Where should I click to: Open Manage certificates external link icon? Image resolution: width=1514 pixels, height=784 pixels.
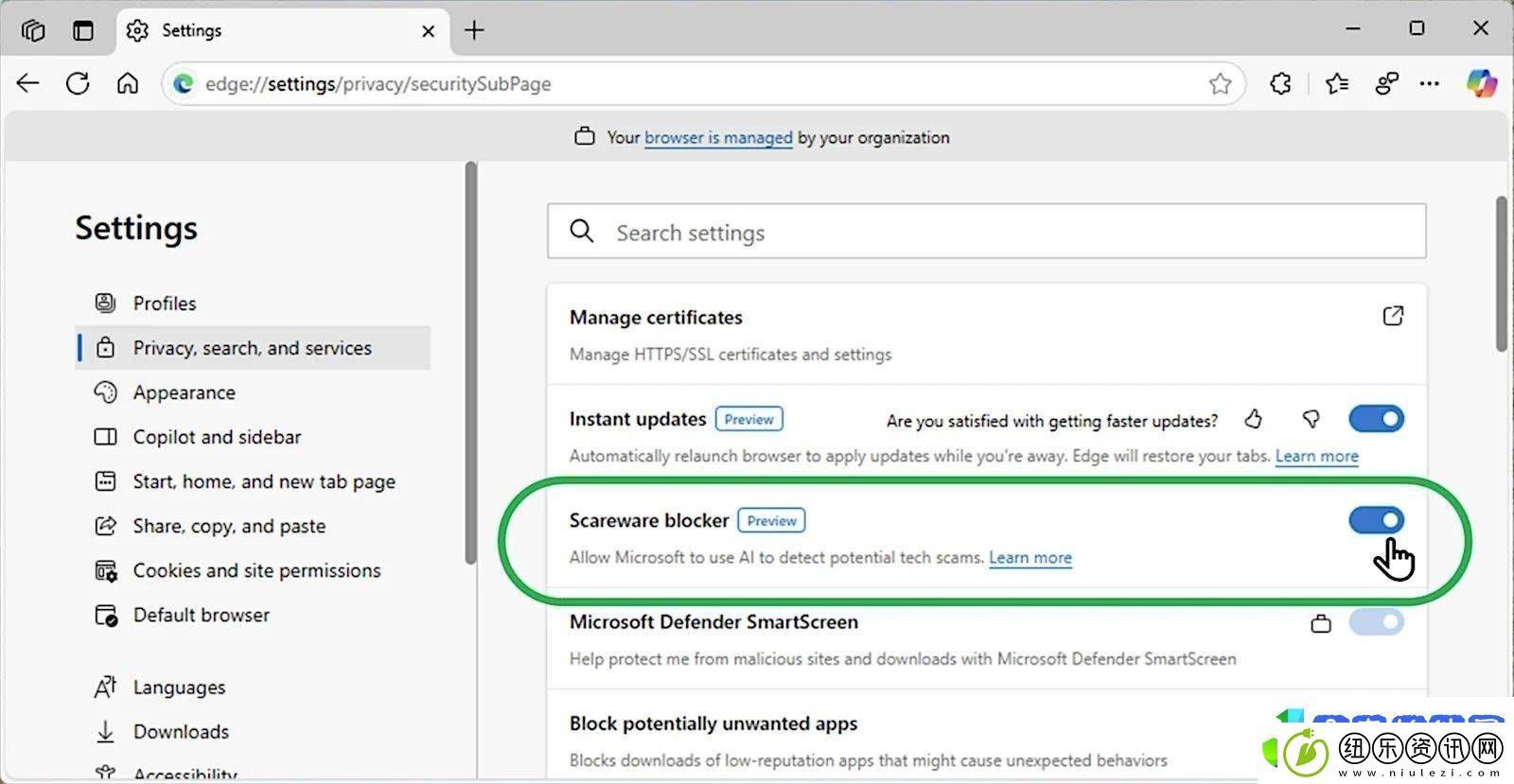1393,316
